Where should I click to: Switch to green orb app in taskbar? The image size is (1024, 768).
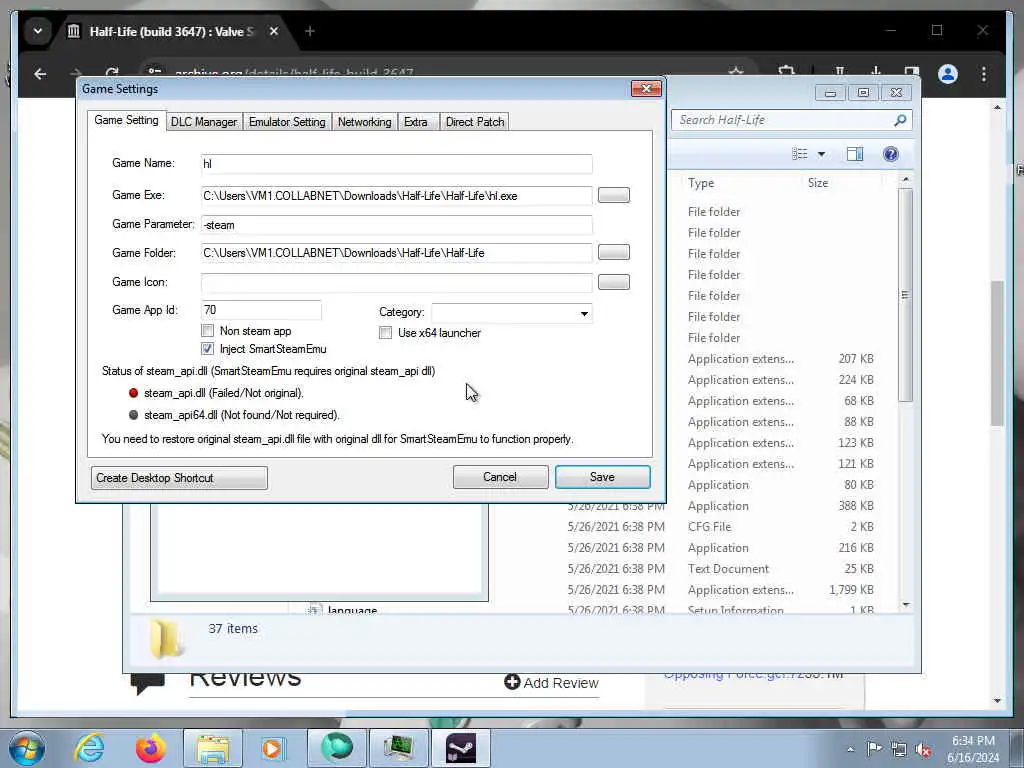tap(337, 748)
